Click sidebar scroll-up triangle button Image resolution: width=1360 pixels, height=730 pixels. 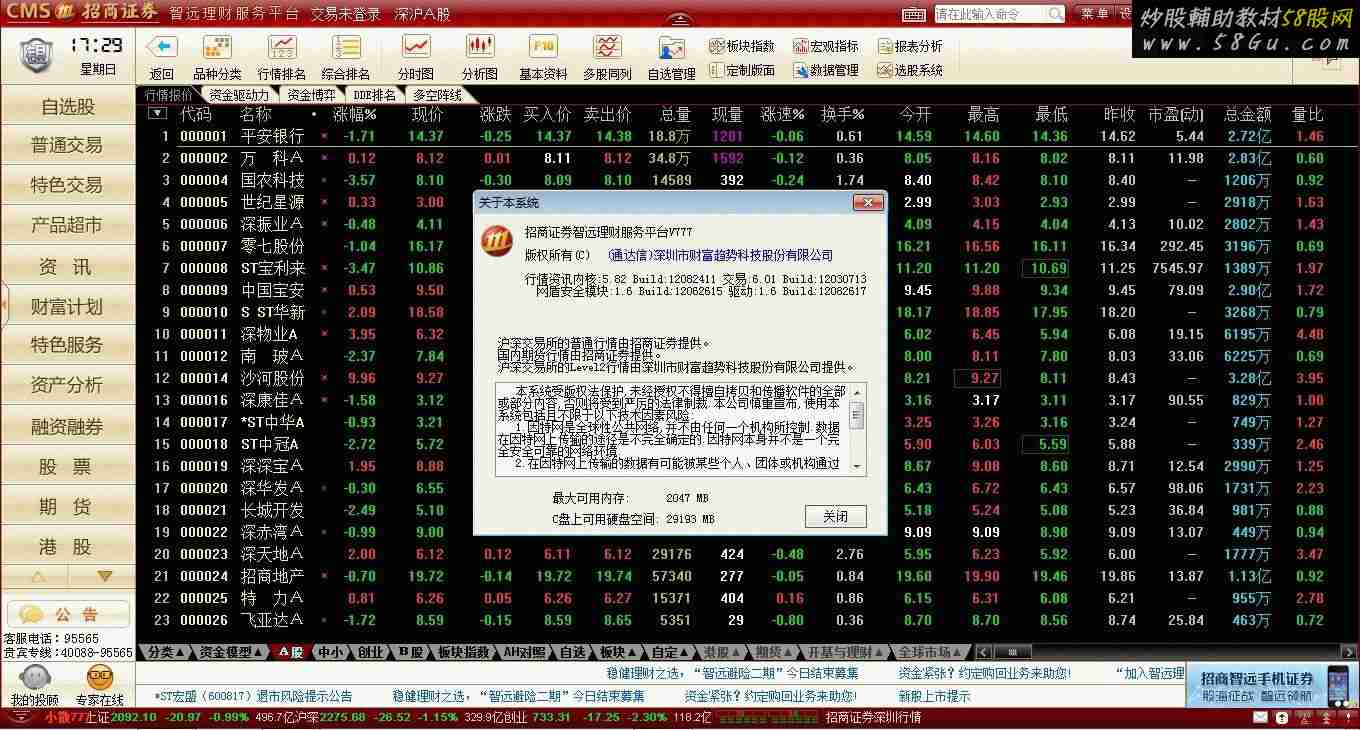pos(38,577)
